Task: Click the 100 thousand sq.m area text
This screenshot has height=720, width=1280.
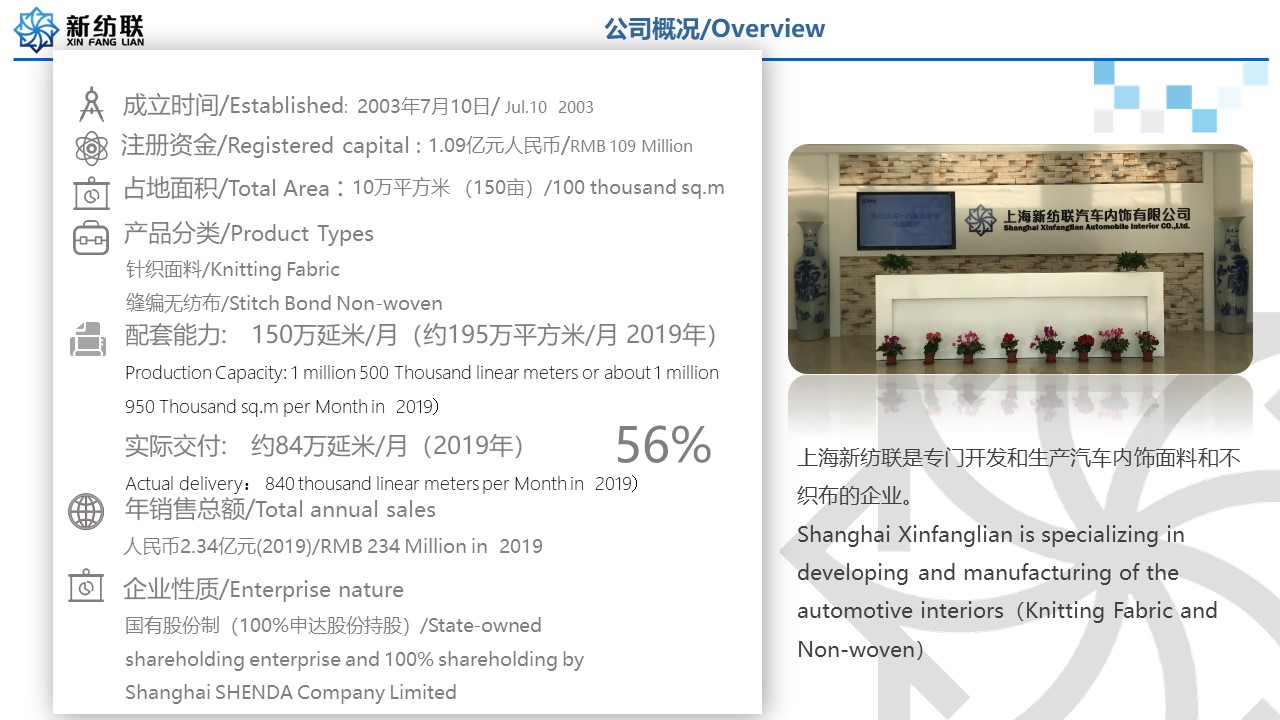Action: pyautogui.click(x=638, y=188)
